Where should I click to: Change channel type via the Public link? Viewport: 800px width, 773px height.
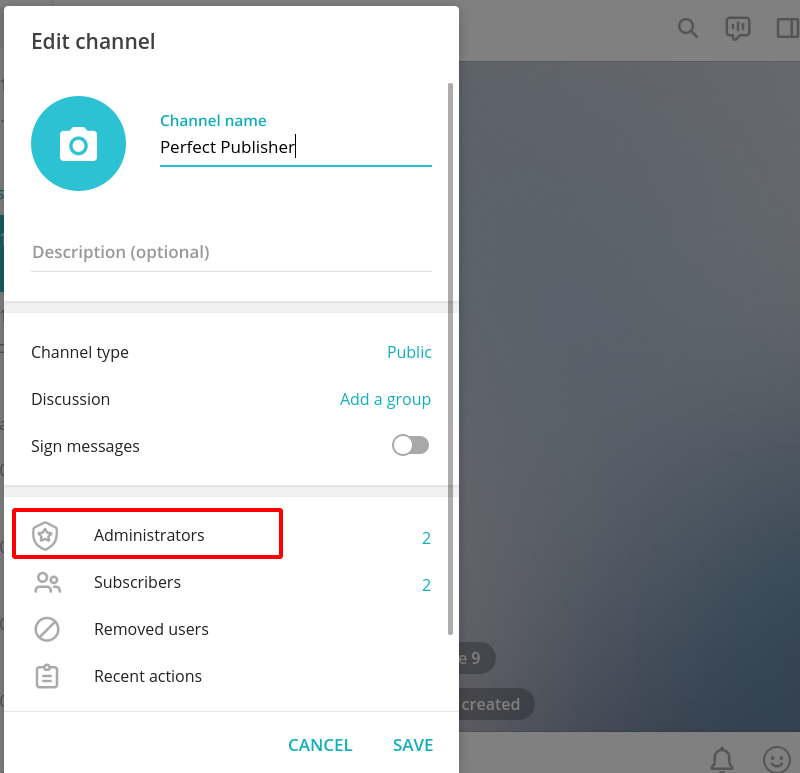coord(409,352)
